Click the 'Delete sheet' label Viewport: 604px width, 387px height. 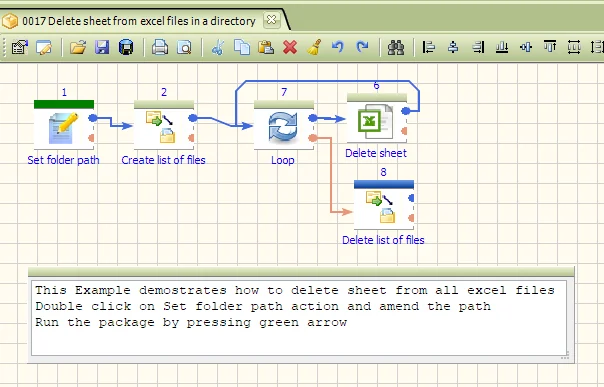tap(376, 153)
